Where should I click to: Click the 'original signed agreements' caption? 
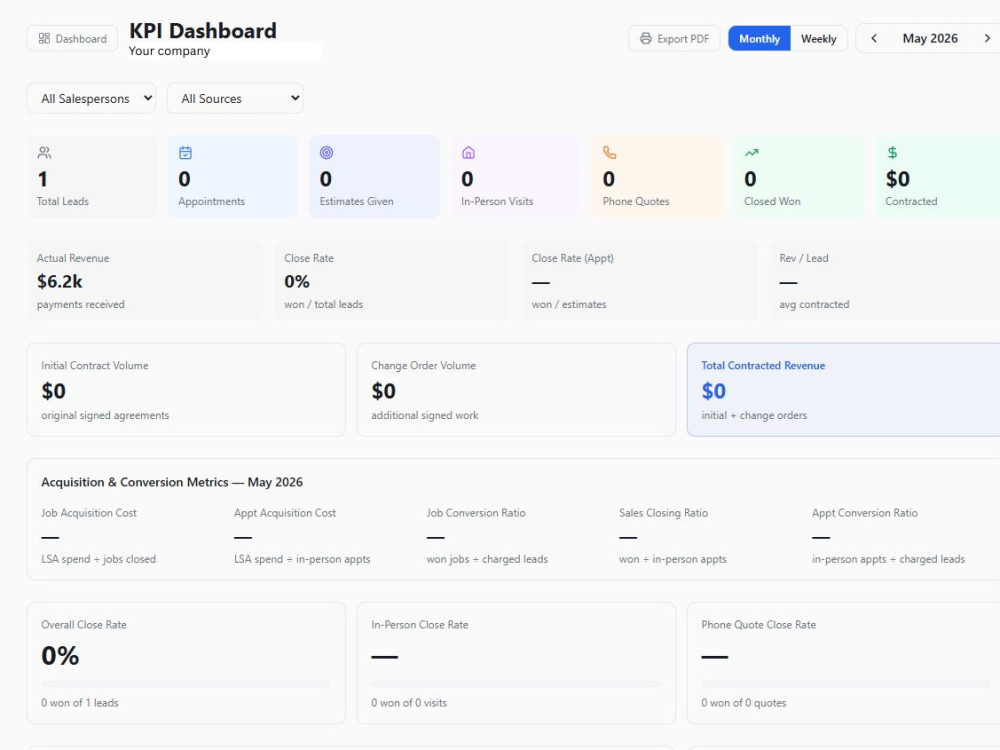pos(105,415)
